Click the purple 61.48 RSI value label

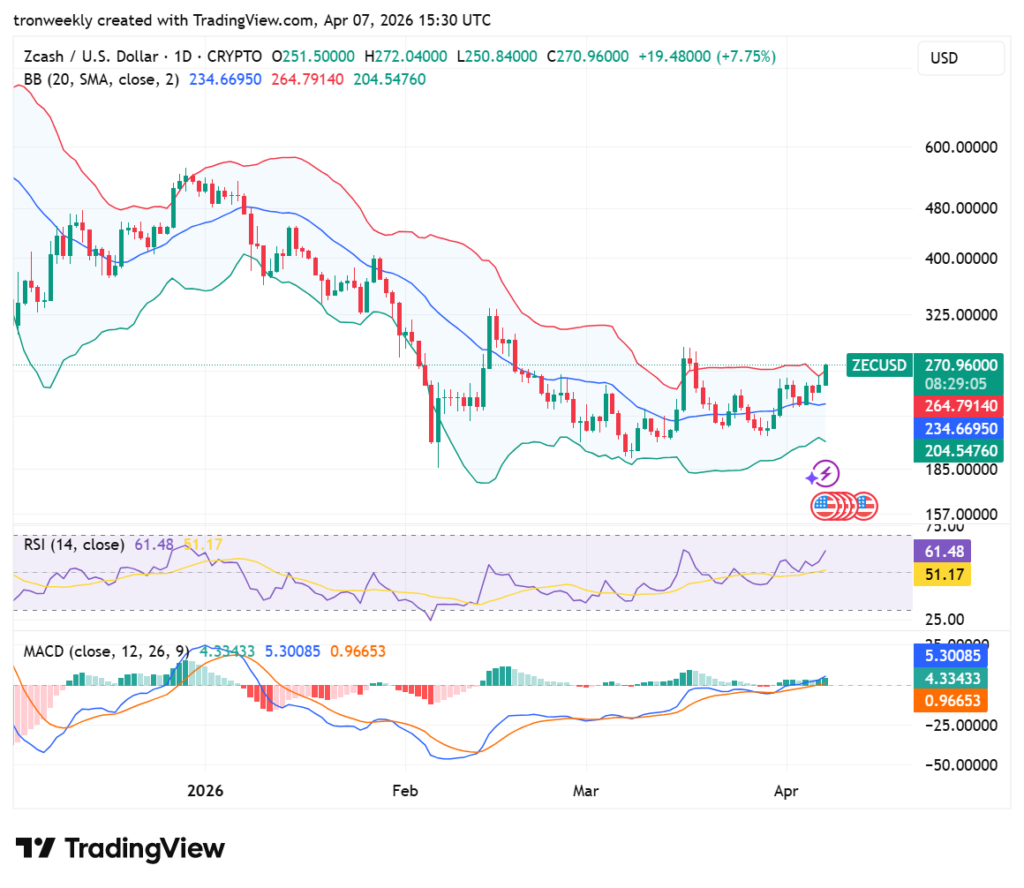pyautogui.click(x=941, y=551)
